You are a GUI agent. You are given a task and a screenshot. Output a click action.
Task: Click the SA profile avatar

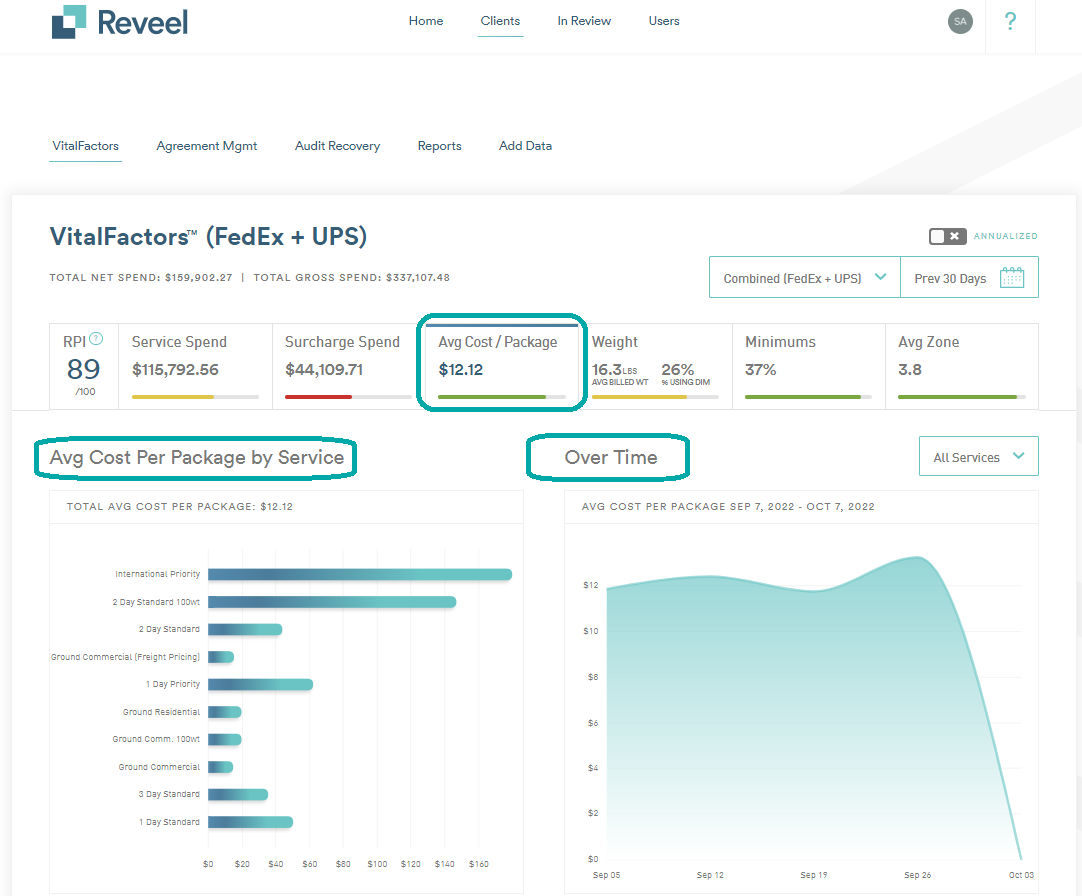[960, 21]
